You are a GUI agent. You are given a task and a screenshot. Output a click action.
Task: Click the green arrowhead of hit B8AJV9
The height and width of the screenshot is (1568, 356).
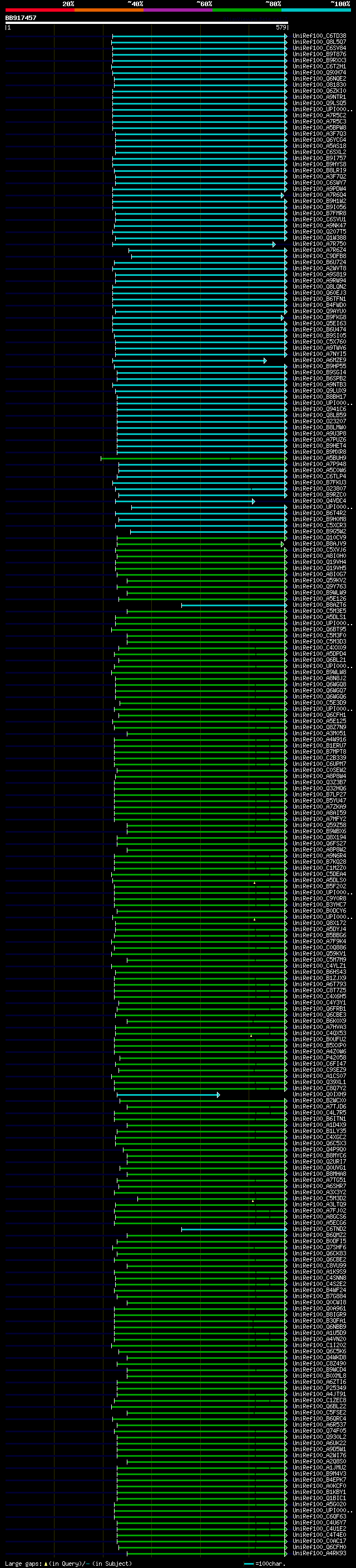(283, 544)
